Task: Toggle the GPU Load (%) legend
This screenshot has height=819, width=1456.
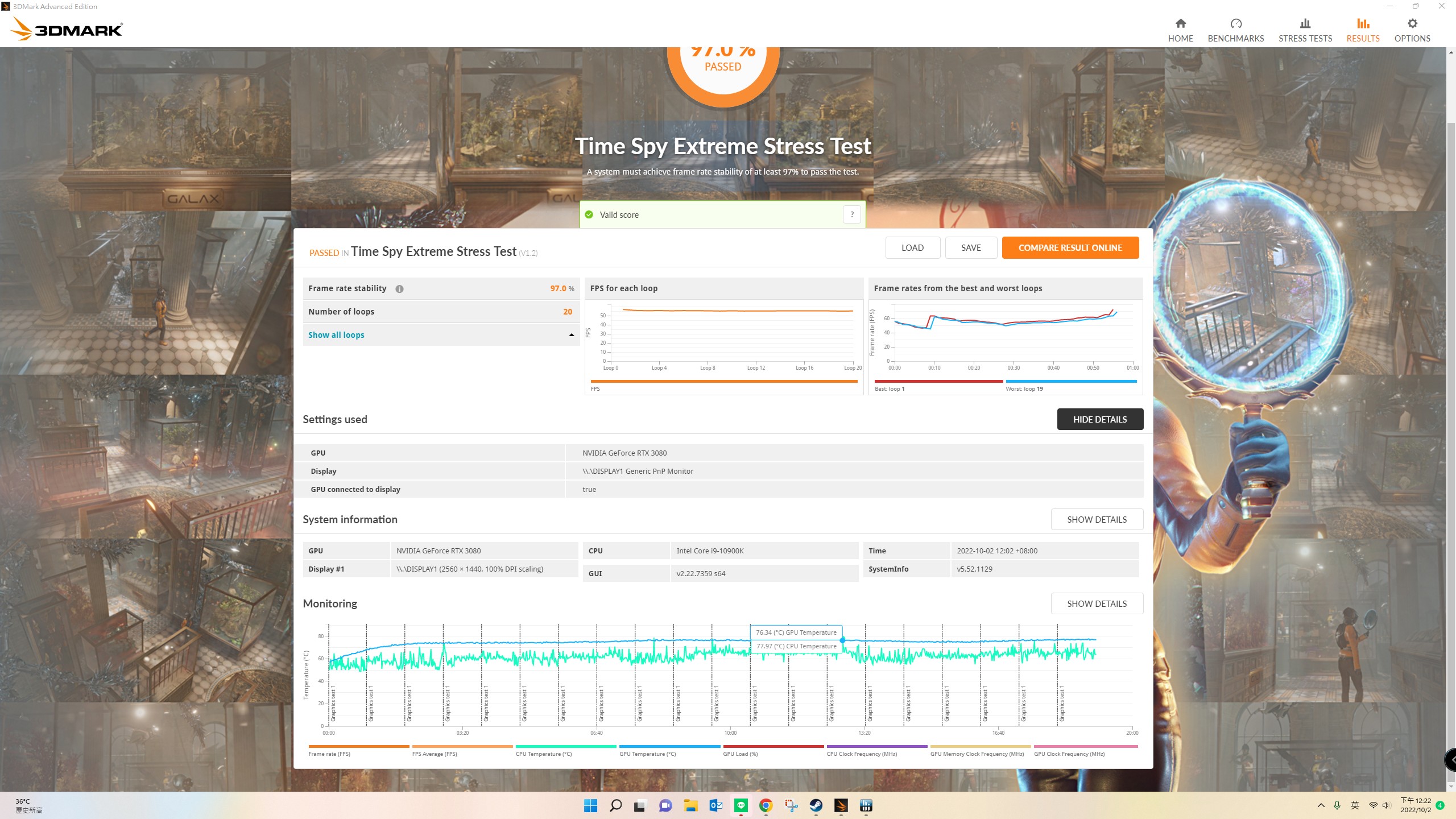Action: [773, 751]
